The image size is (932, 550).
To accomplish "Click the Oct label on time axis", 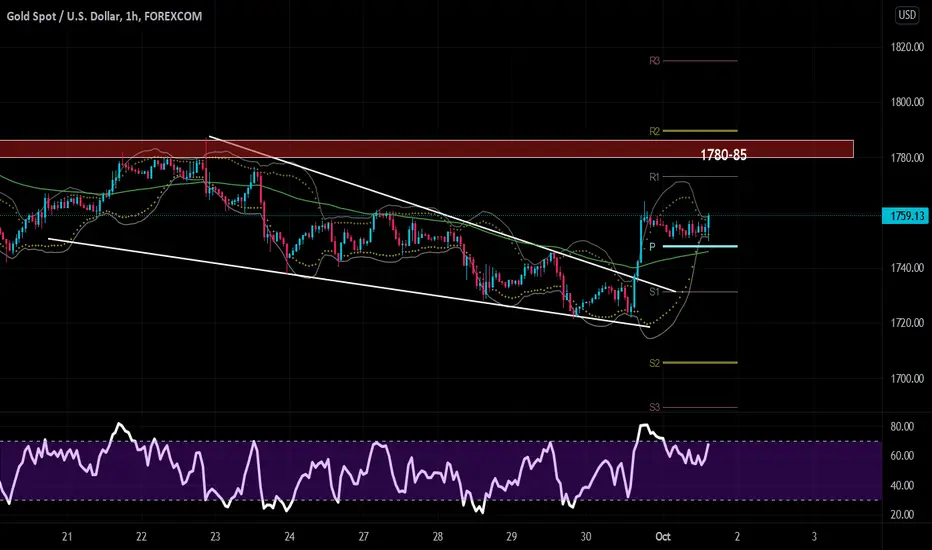I will point(663,537).
